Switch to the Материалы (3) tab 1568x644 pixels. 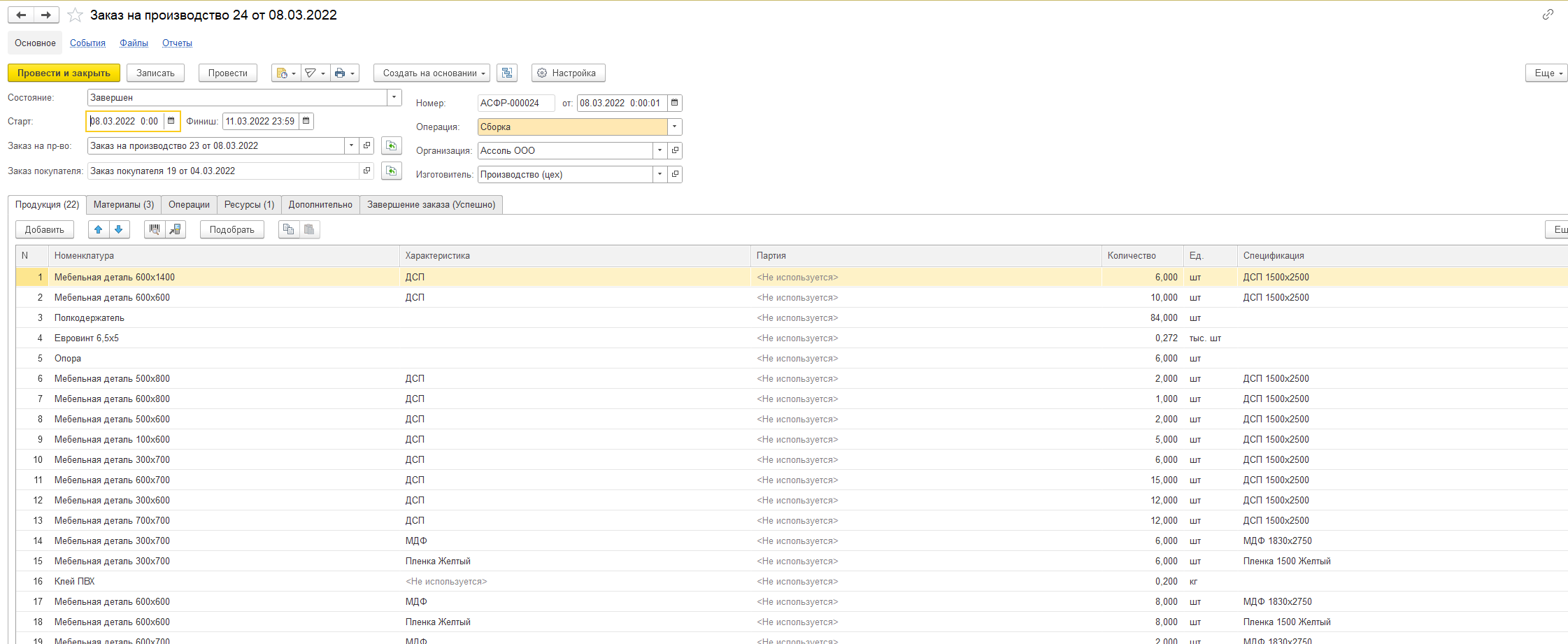point(124,205)
